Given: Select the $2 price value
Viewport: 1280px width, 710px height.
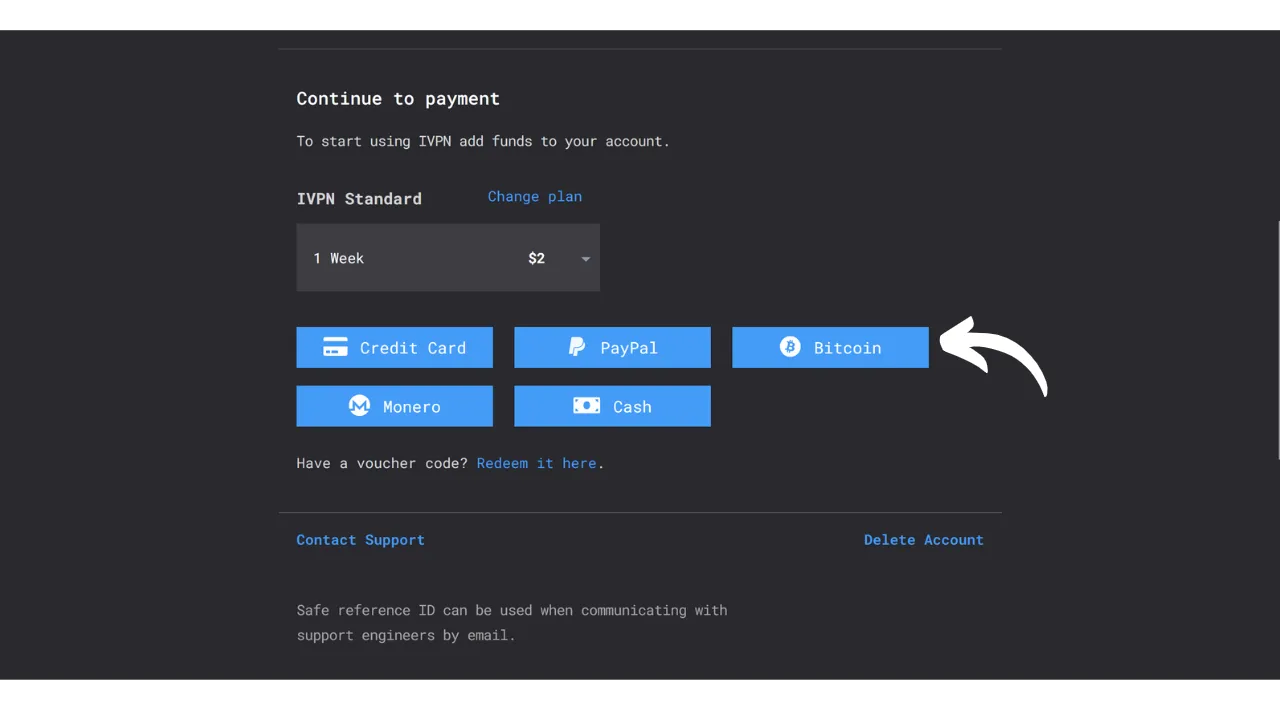Looking at the screenshot, I should coord(537,258).
